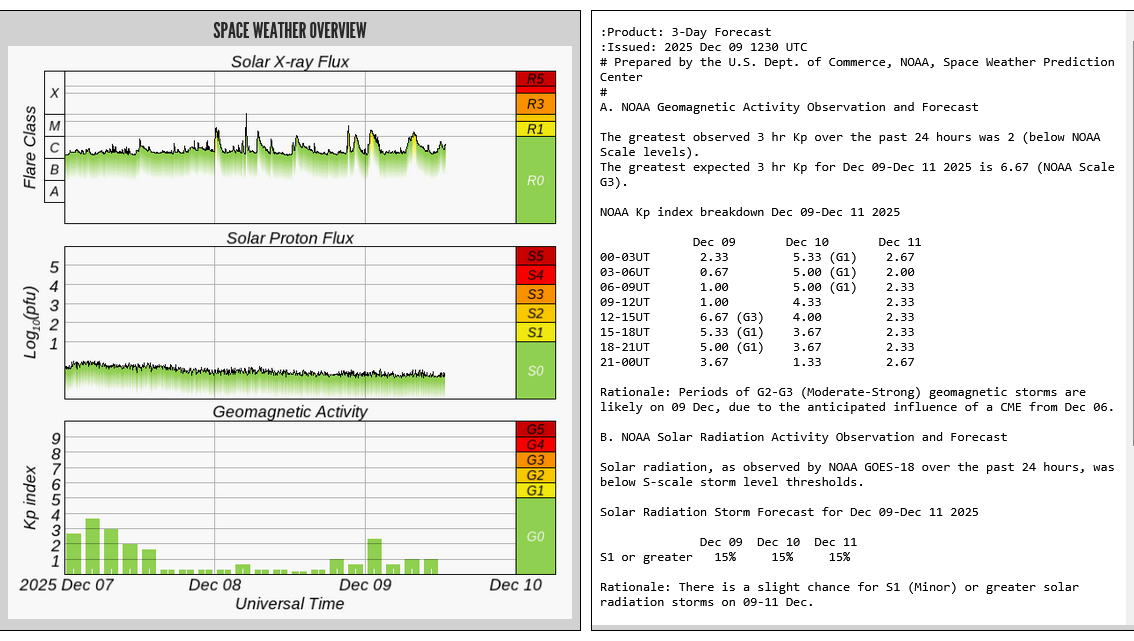Click the yellow S1 scale block
The height and width of the screenshot is (641, 1134).
click(x=535, y=332)
